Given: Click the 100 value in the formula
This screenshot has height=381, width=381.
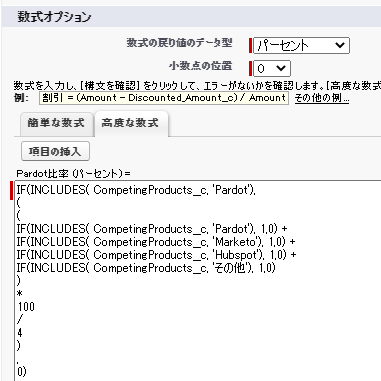Looking at the screenshot, I should click(x=26, y=307).
